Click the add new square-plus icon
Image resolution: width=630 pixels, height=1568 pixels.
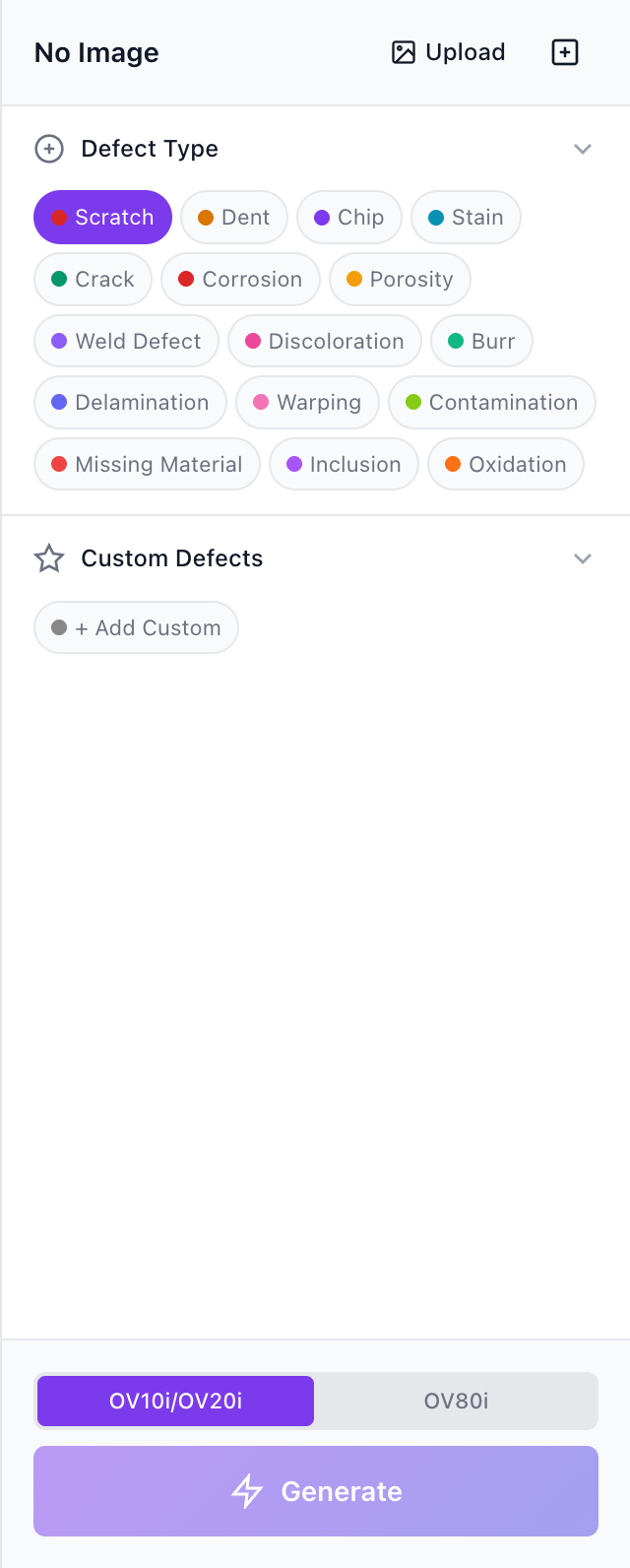tap(564, 52)
